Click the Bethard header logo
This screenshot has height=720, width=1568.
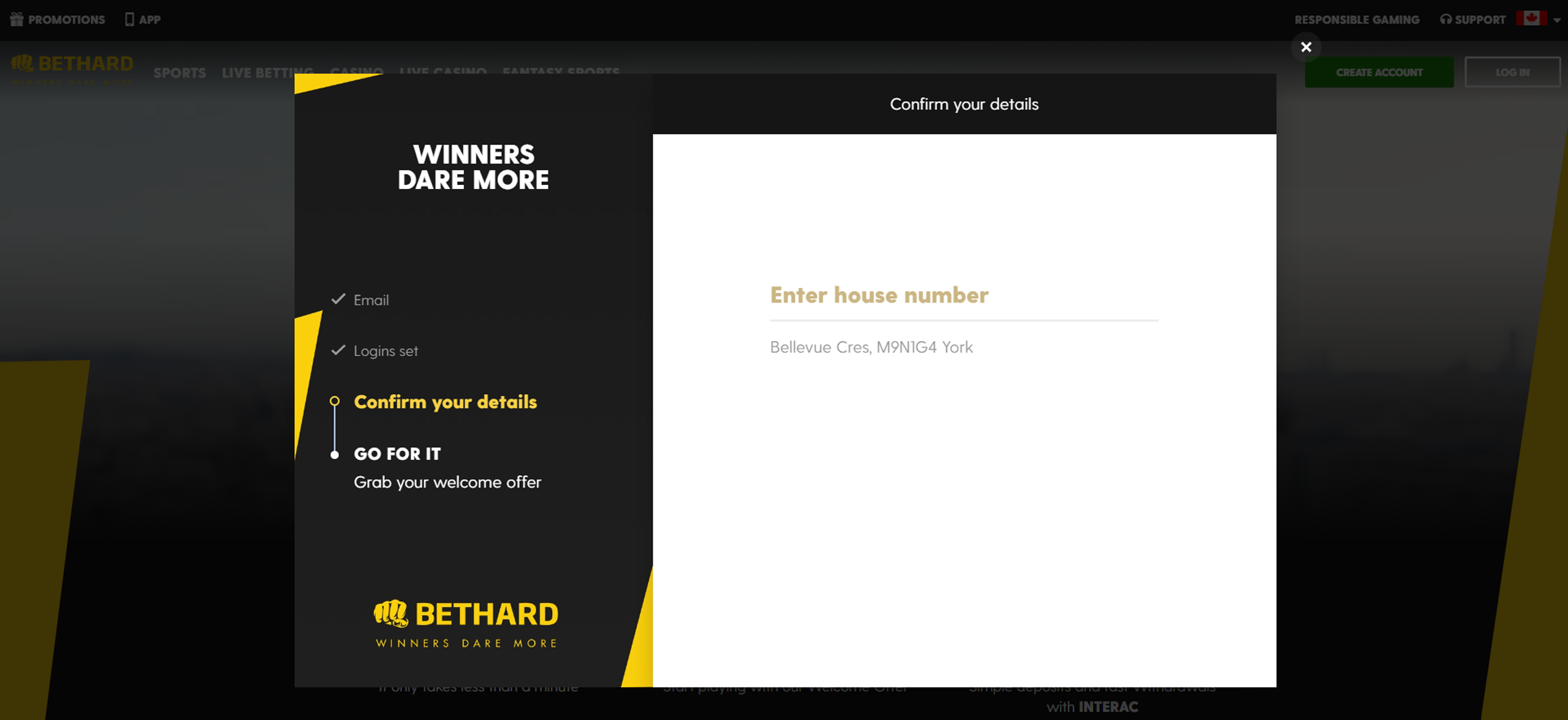point(72,69)
